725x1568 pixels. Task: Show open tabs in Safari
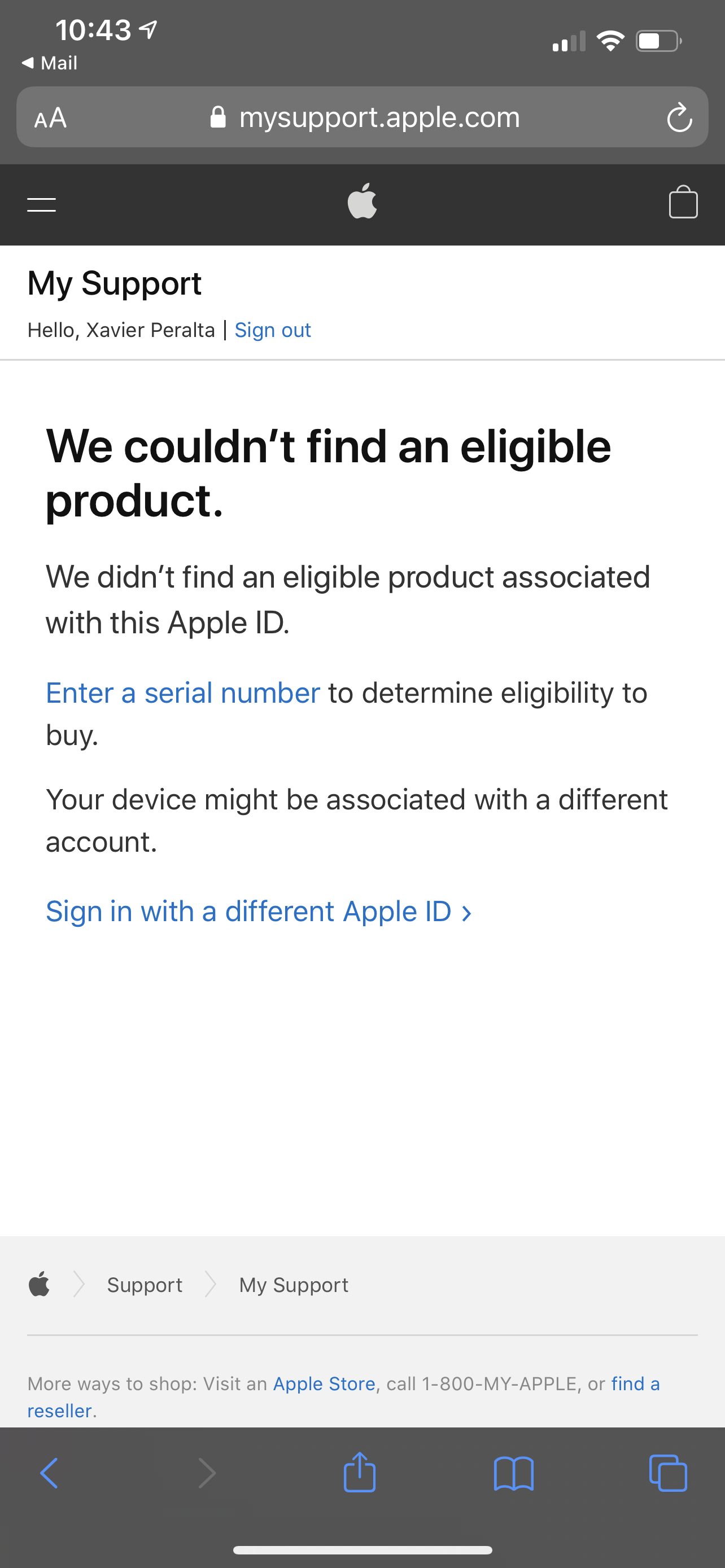(668, 1473)
